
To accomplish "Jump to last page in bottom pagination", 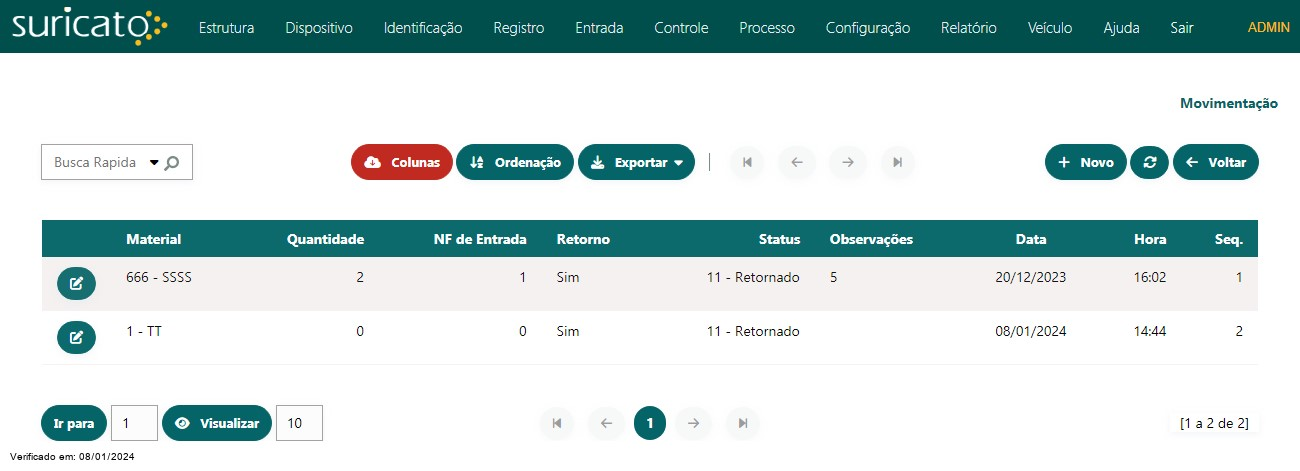I will (x=743, y=424).
